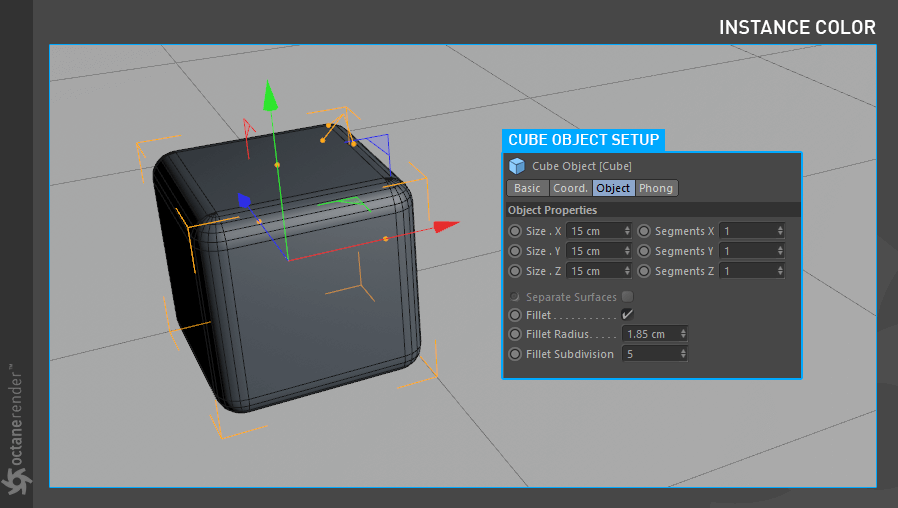Toggle Fillet Subdivision animation dot
Image resolution: width=898 pixels, height=508 pixels.
point(515,354)
